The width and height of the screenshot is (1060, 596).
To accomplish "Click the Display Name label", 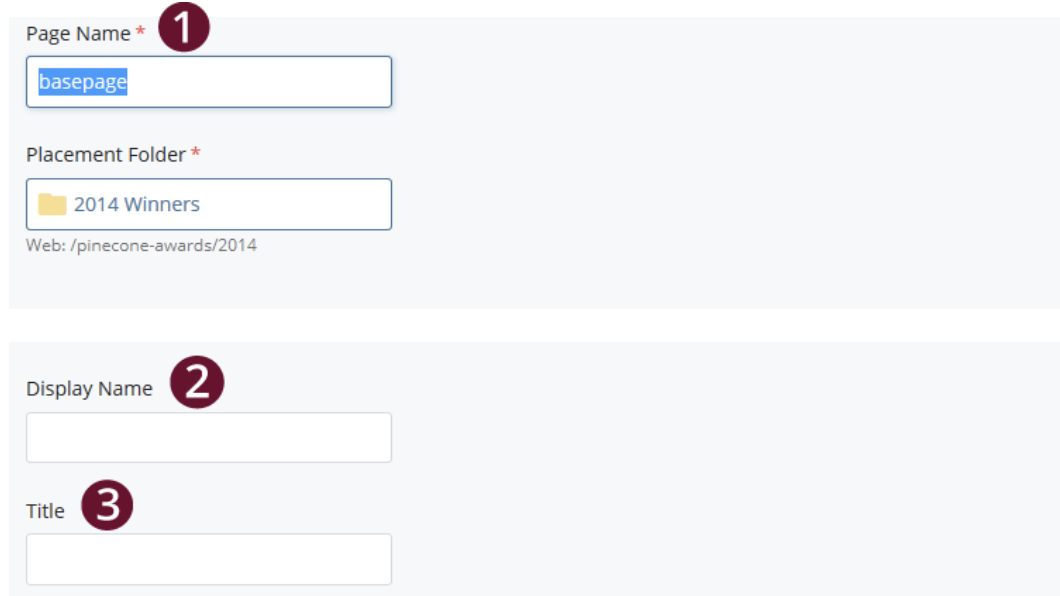I will click(91, 388).
